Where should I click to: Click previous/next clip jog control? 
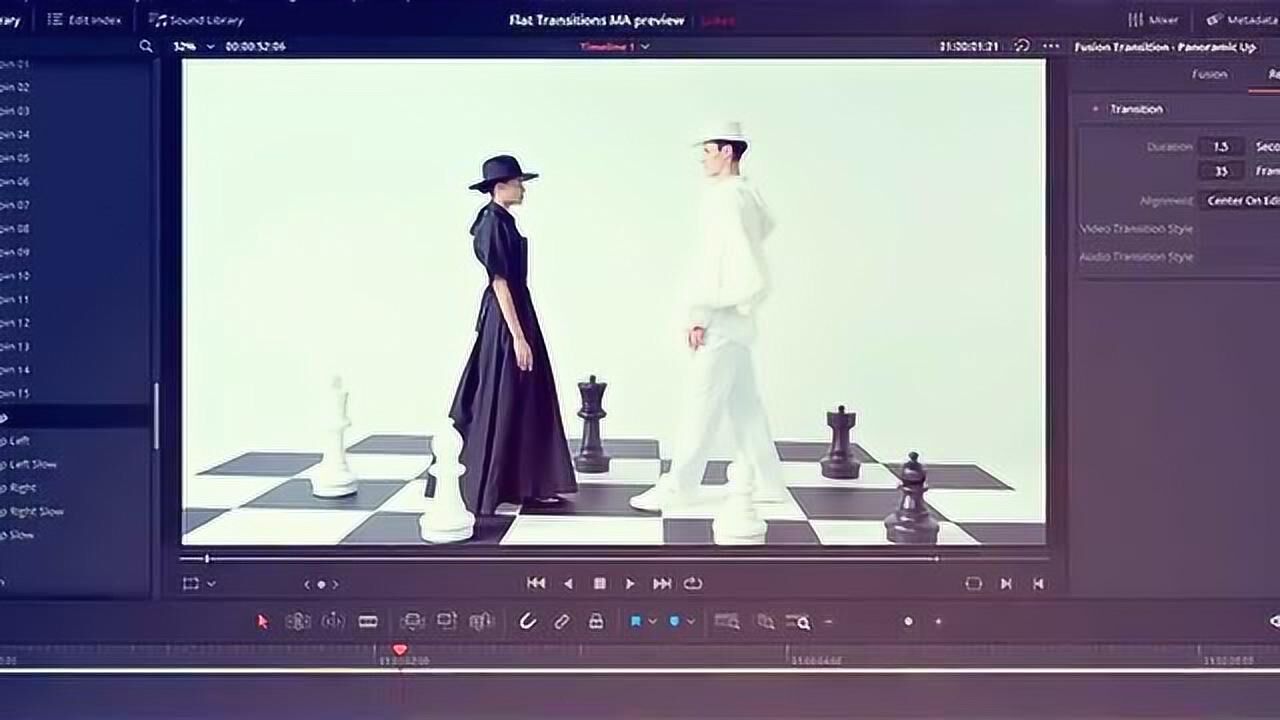(321, 584)
